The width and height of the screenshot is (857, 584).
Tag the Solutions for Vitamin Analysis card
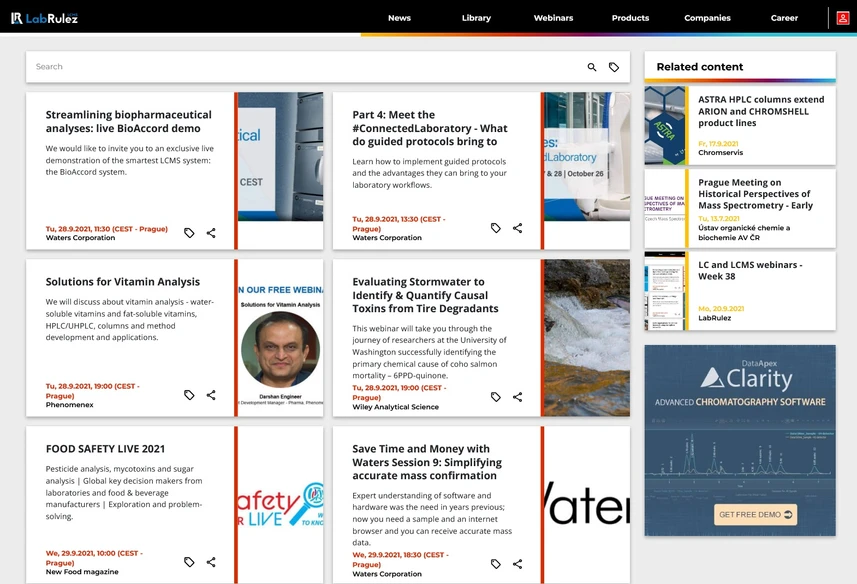point(189,395)
